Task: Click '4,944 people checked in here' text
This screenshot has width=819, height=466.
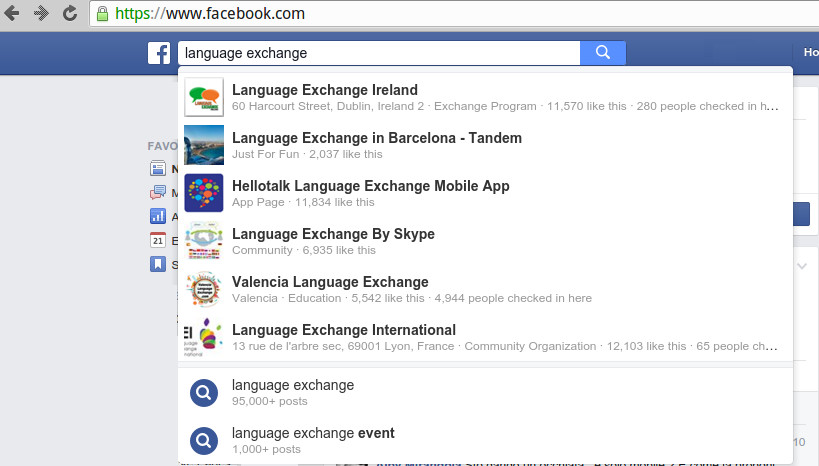Action: (513, 298)
